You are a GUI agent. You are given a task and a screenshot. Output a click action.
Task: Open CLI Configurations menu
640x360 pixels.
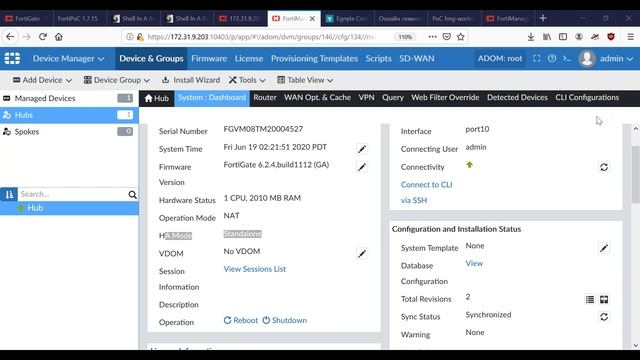pos(587,98)
